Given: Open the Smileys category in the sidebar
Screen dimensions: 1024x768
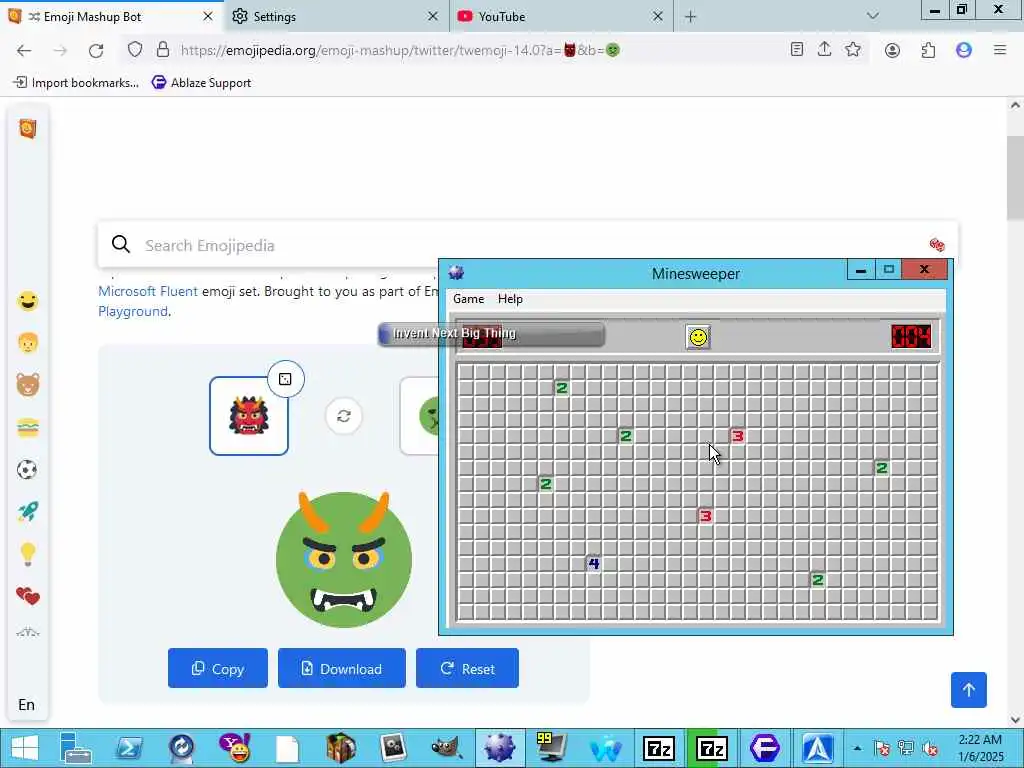Looking at the screenshot, I should pos(27,301).
